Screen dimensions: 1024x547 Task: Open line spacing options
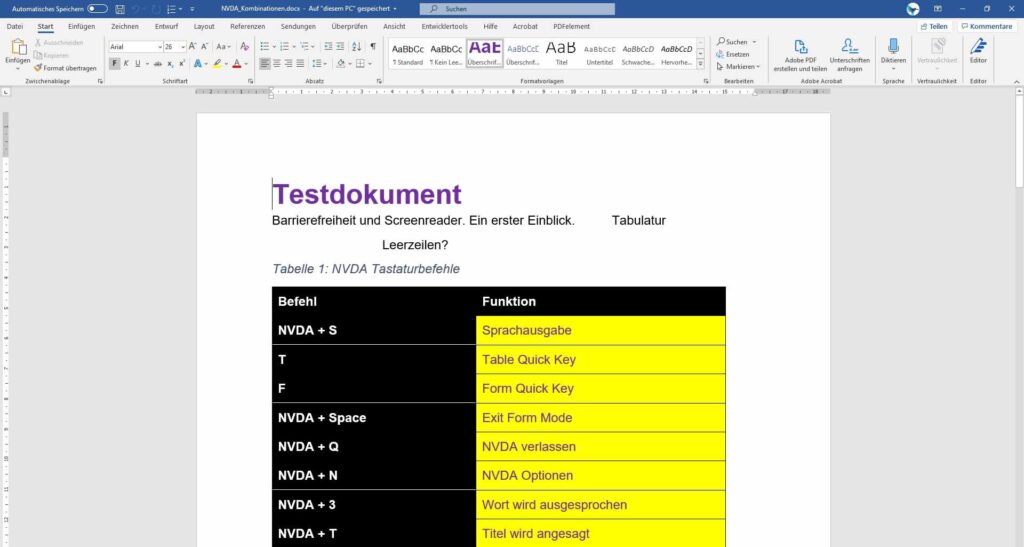tap(319, 63)
